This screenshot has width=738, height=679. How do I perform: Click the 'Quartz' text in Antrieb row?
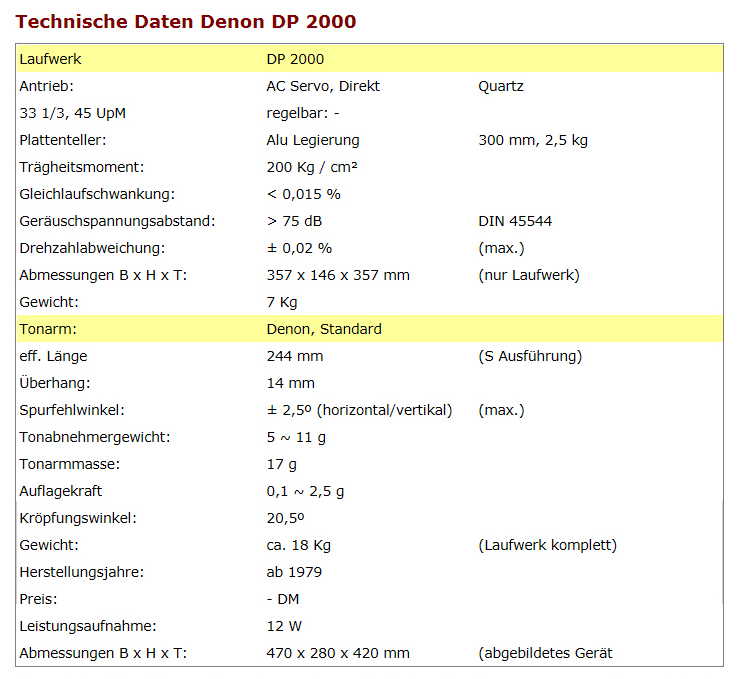(501, 86)
